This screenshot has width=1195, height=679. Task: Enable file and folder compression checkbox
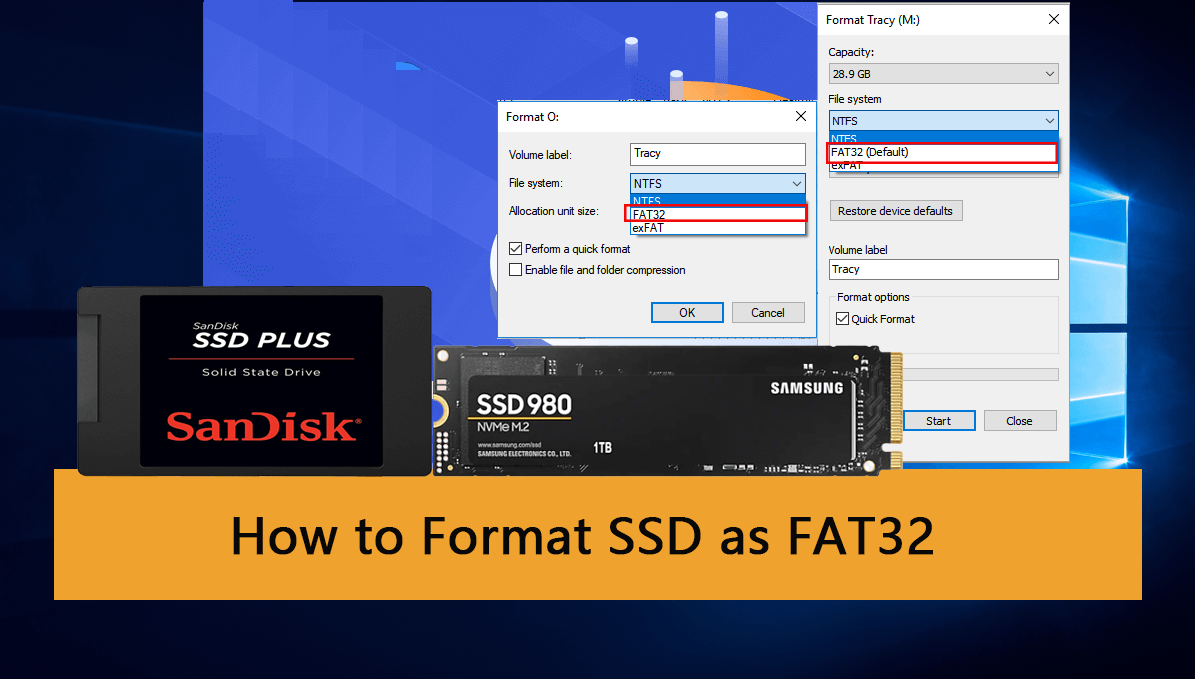[516, 270]
